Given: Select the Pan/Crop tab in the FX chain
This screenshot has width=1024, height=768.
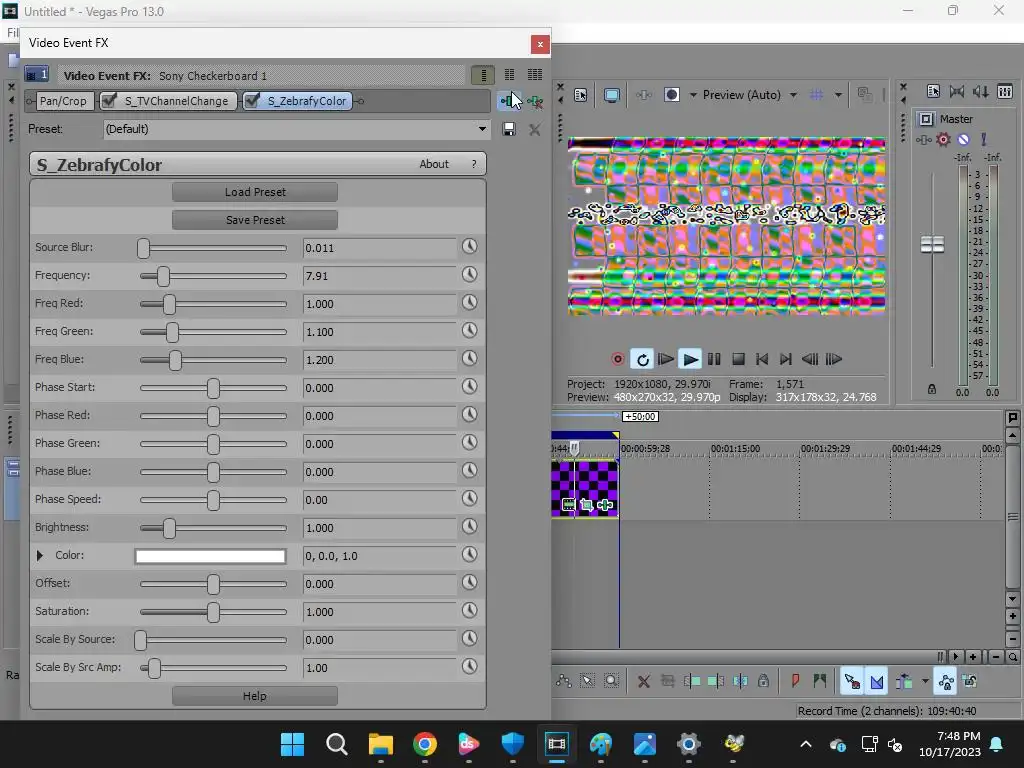Looking at the screenshot, I should click(63, 101).
